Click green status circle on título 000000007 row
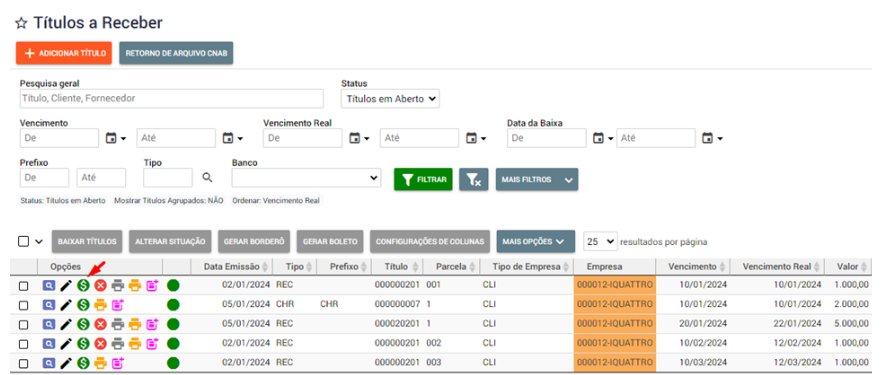 click(x=173, y=305)
